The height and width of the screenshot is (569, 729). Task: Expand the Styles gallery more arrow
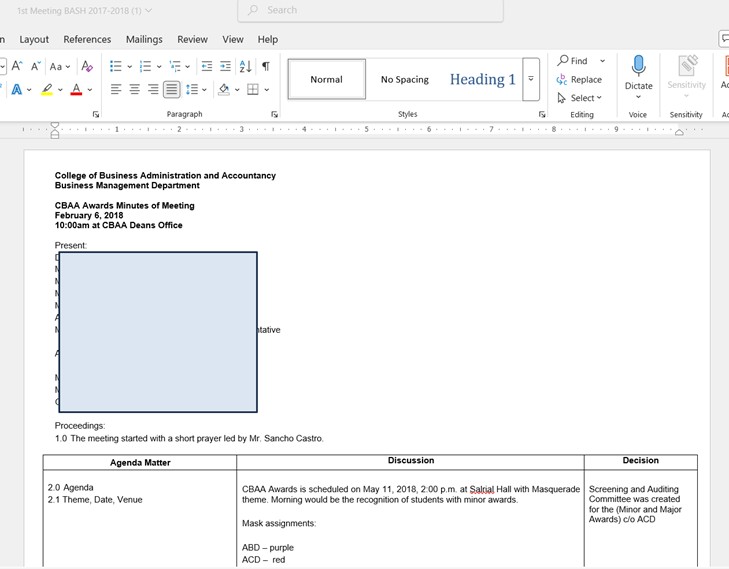pos(531,79)
